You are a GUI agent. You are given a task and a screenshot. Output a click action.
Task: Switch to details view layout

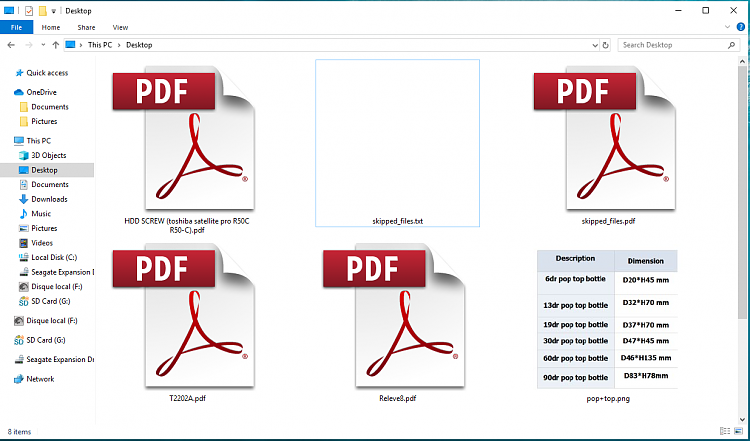(x=725, y=431)
